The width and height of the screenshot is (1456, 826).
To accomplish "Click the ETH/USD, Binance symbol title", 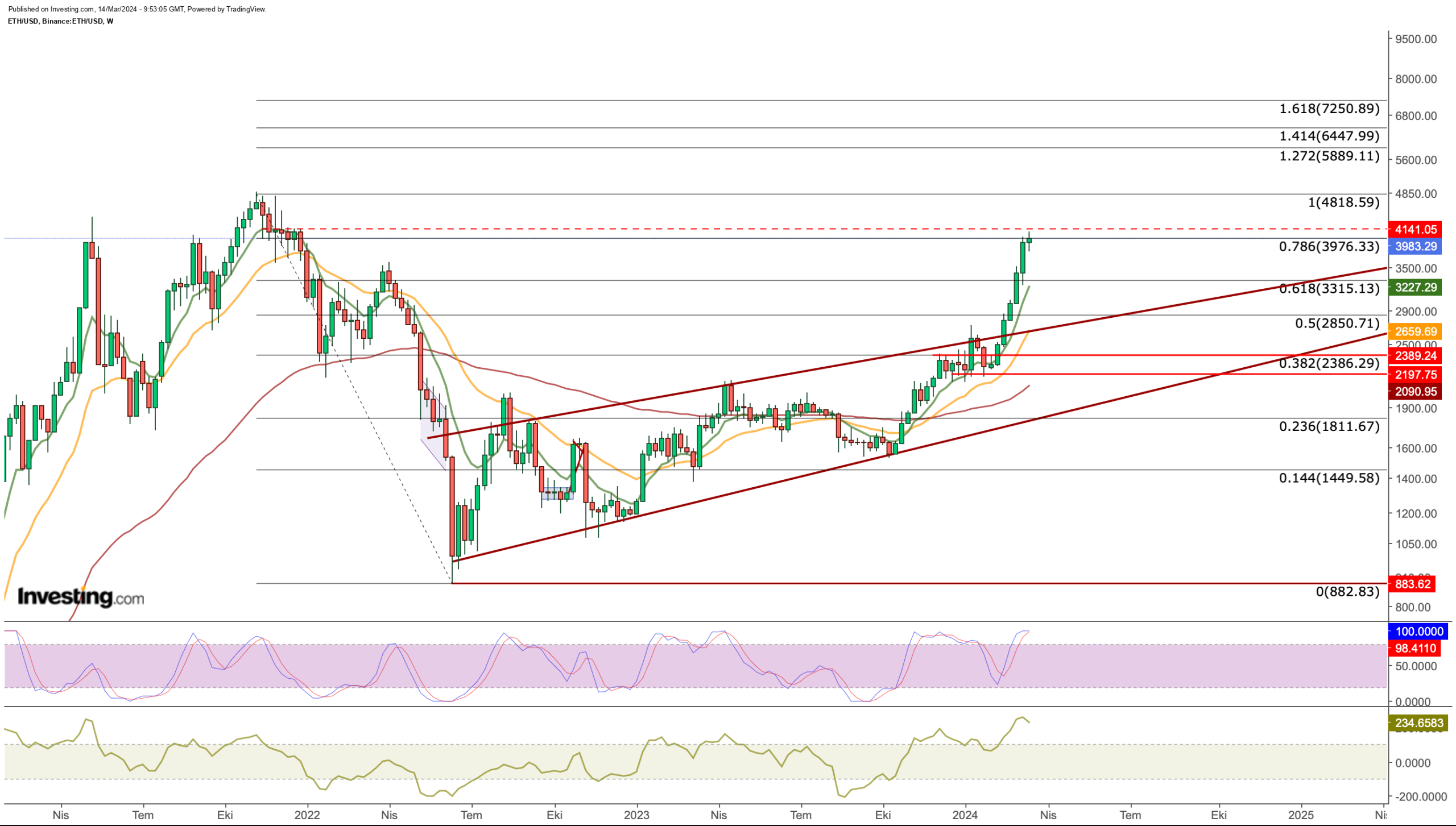I will [x=60, y=21].
